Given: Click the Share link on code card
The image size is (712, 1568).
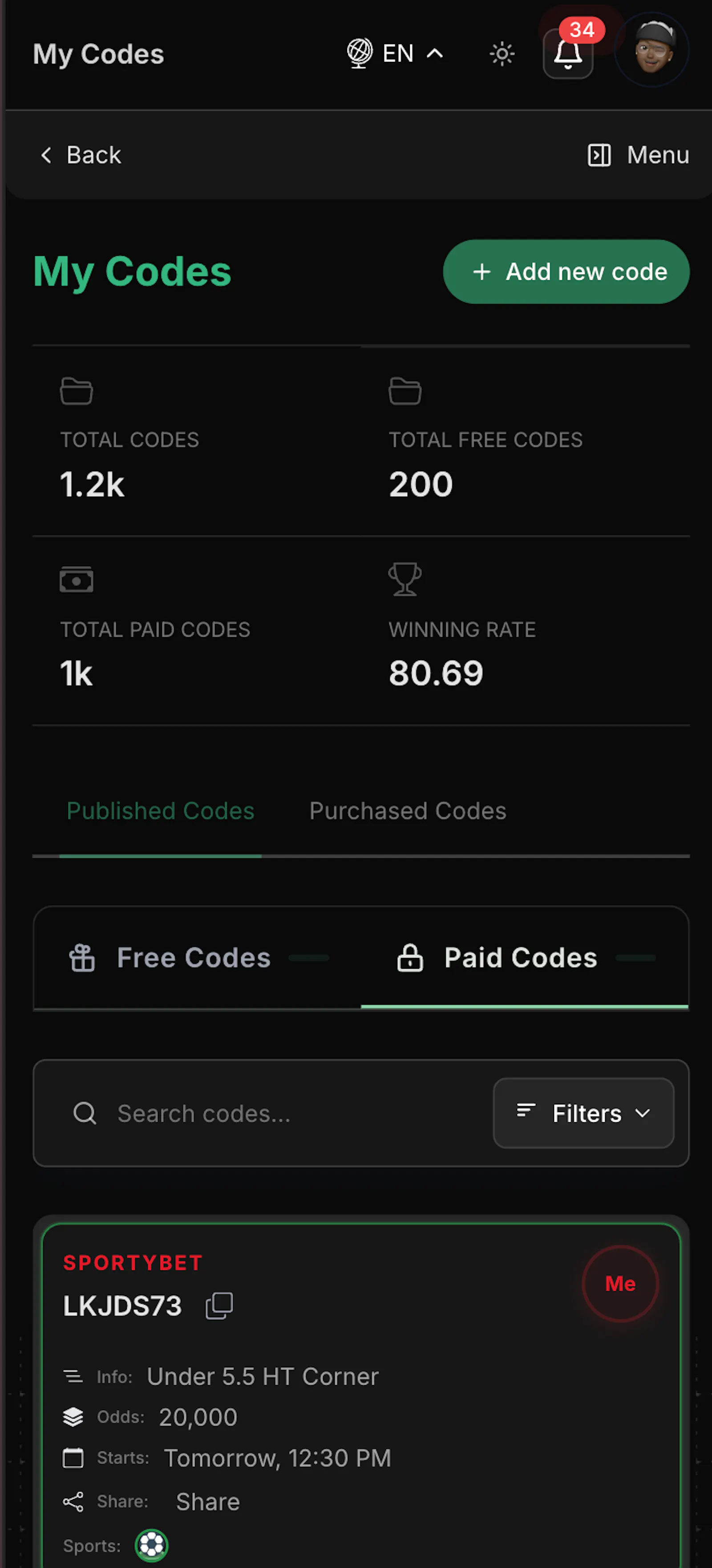Looking at the screenshot, I should point(207,1502).
